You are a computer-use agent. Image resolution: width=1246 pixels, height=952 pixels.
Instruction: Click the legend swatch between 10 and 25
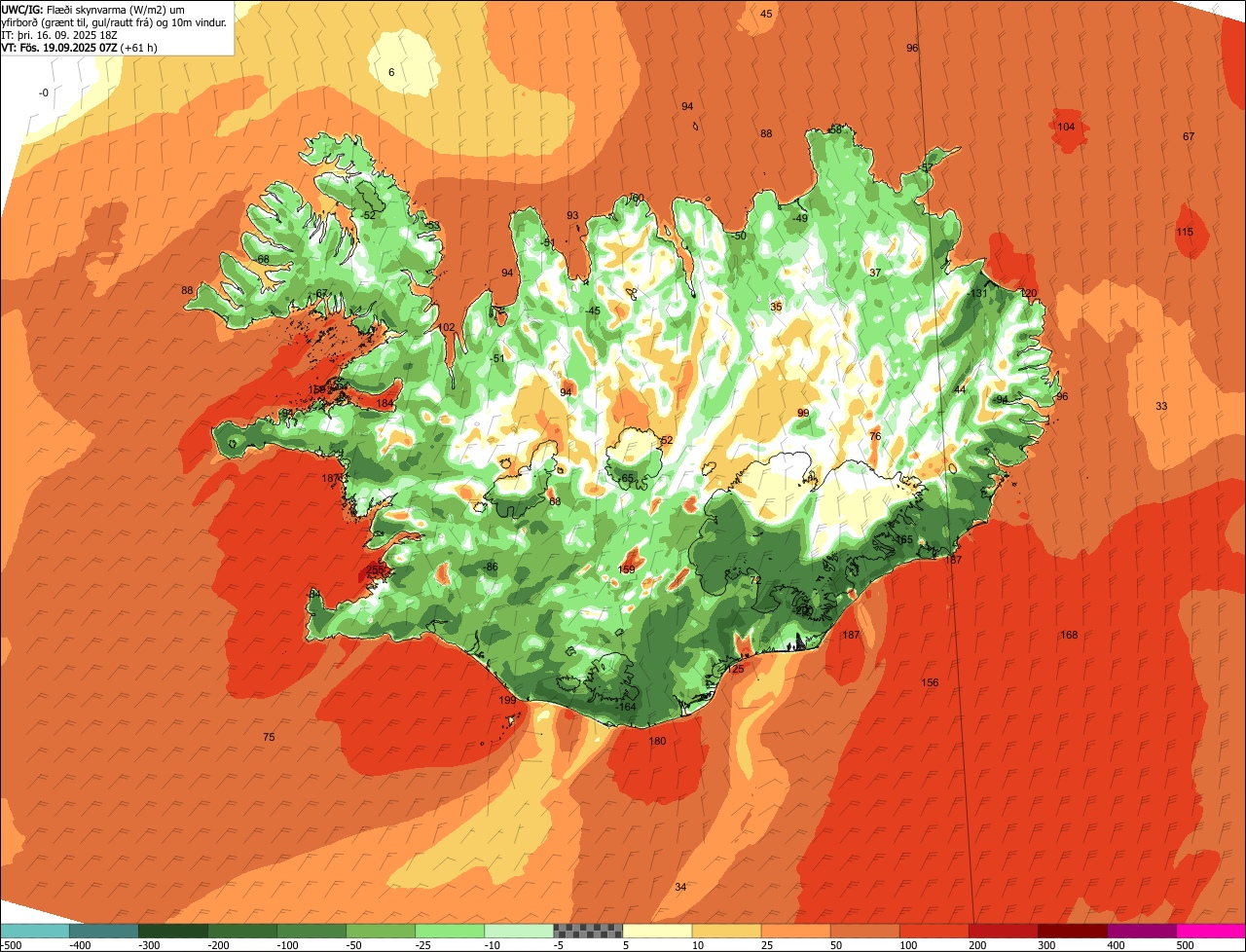[726, 931]
